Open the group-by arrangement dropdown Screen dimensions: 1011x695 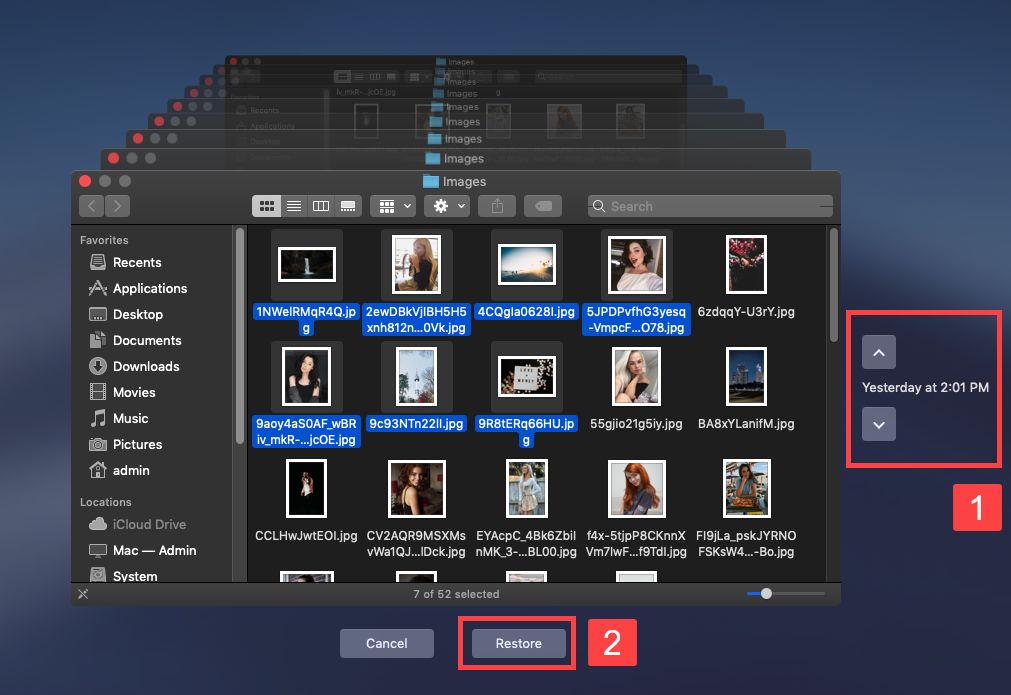[x=393, y=206]
